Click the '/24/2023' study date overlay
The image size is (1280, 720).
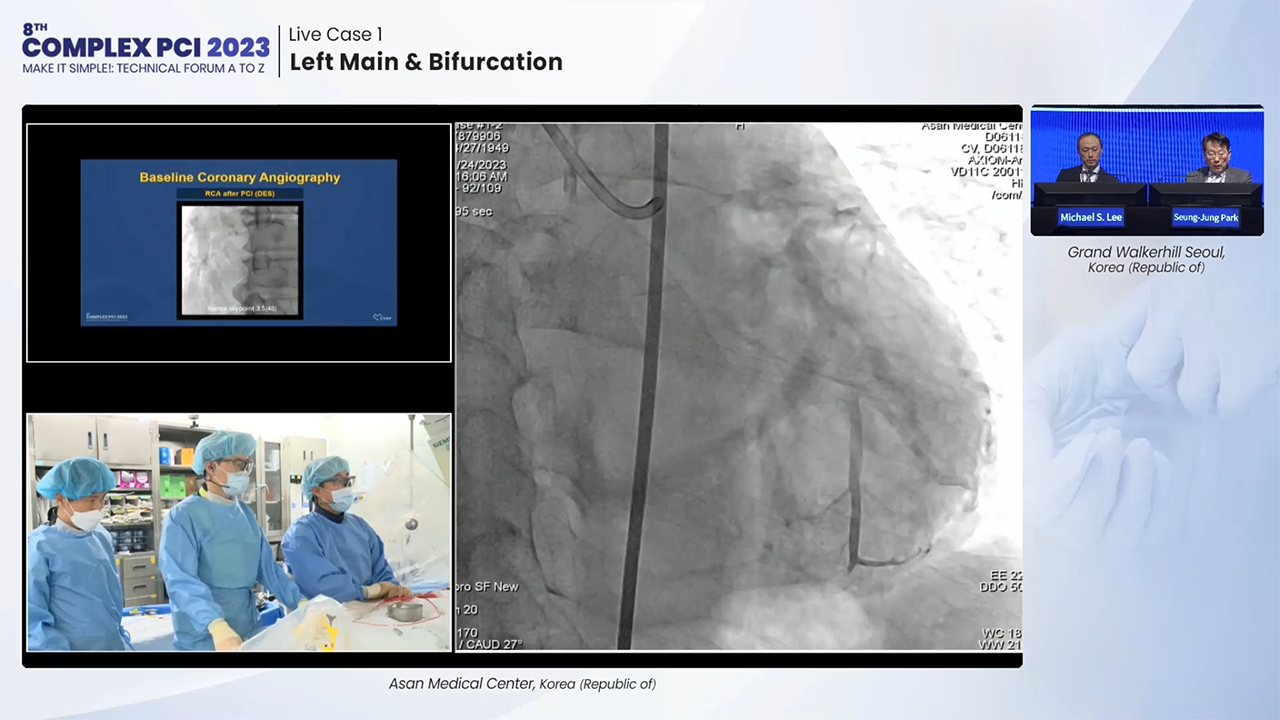click(x=483, y=163)
